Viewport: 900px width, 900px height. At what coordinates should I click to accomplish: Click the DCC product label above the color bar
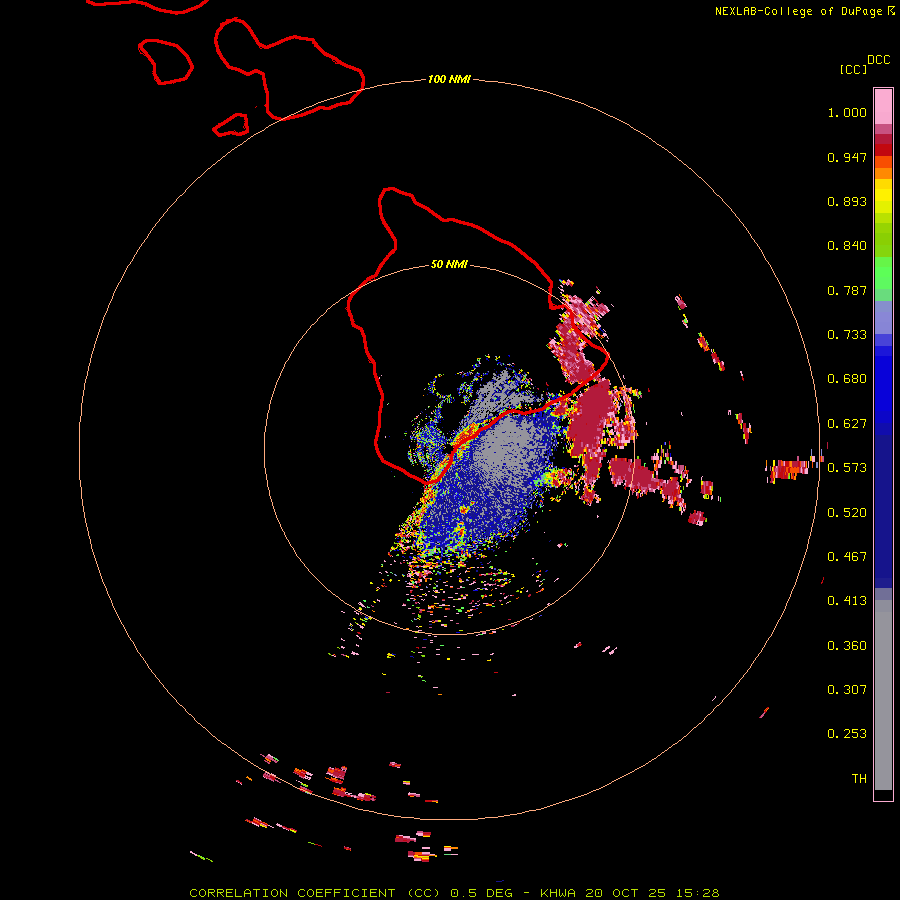click(x=878, y=60)
